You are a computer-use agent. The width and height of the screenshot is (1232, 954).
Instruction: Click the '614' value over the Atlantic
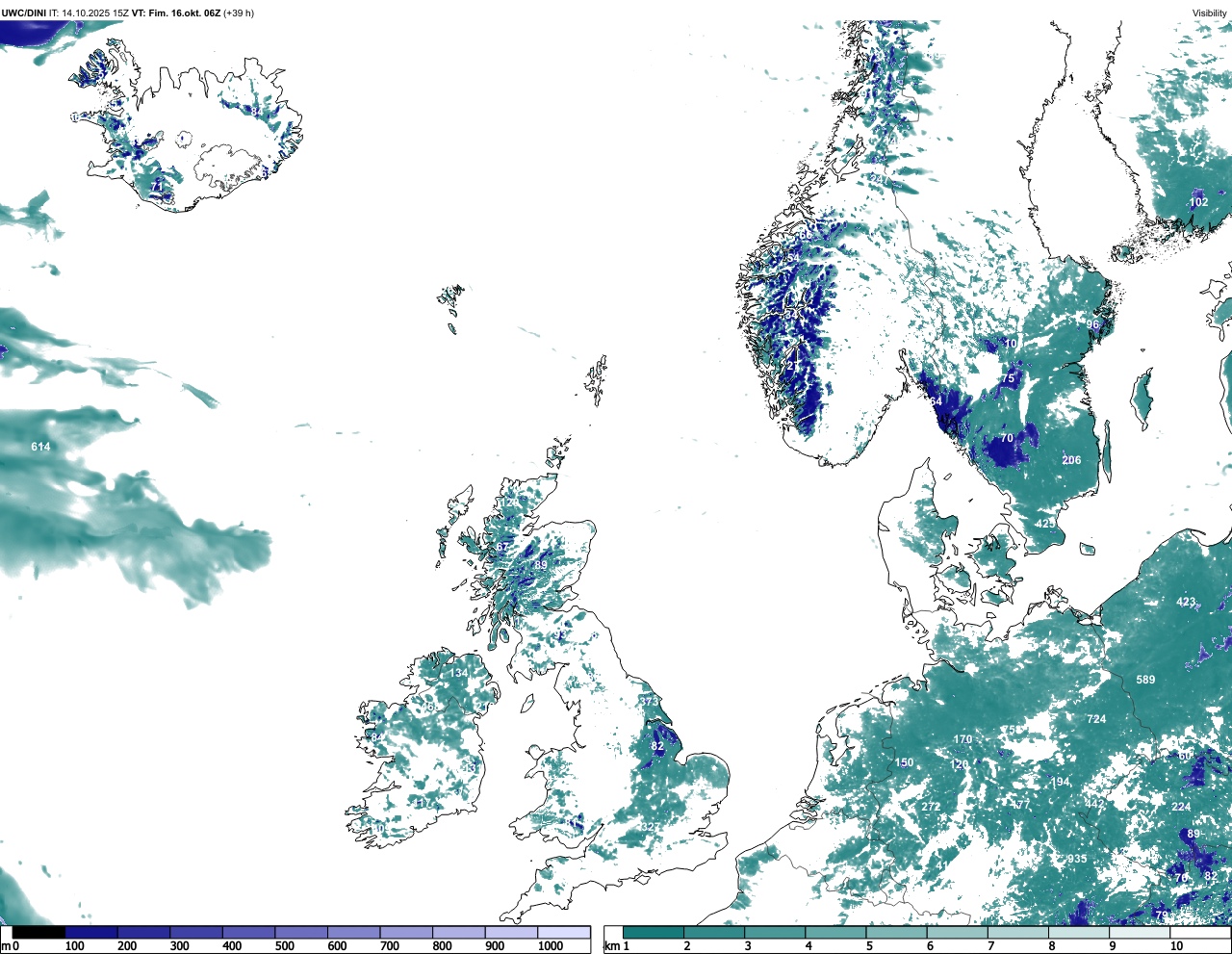pyautogui.click(x=40, y=447)
